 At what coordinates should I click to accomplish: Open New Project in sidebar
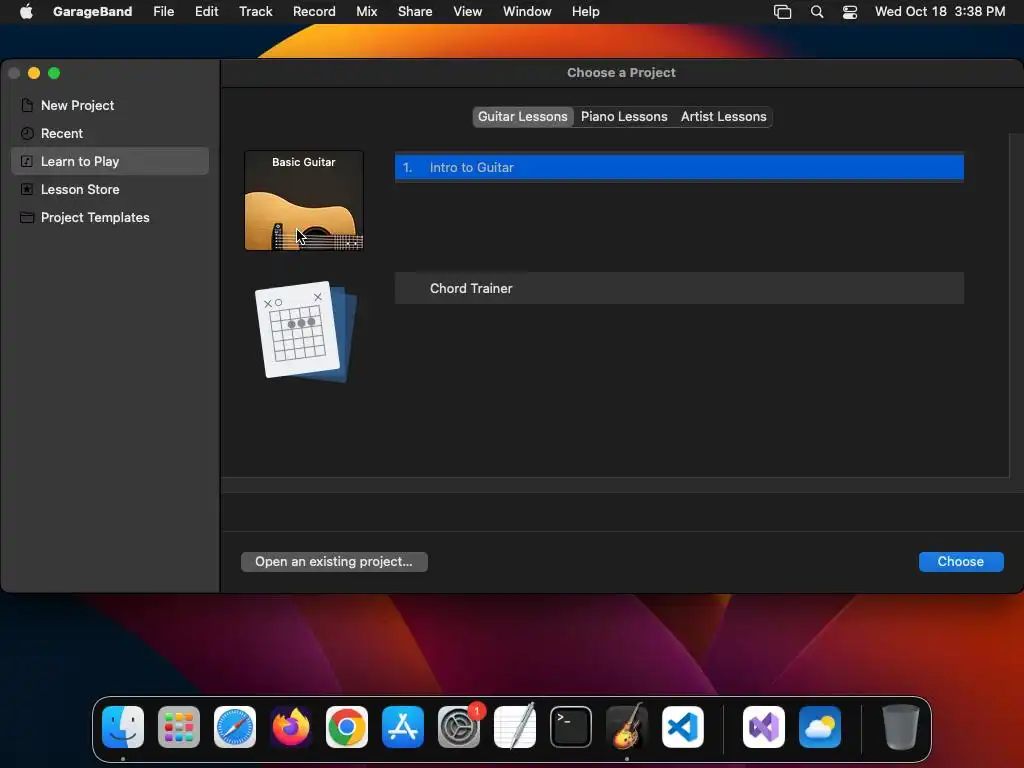click(110, 105)
